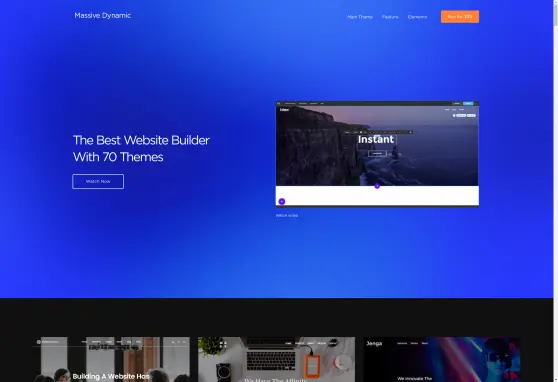Click the Watch Now outlined button
Screen dimensions: 558x382
click(x=98, y=182)
